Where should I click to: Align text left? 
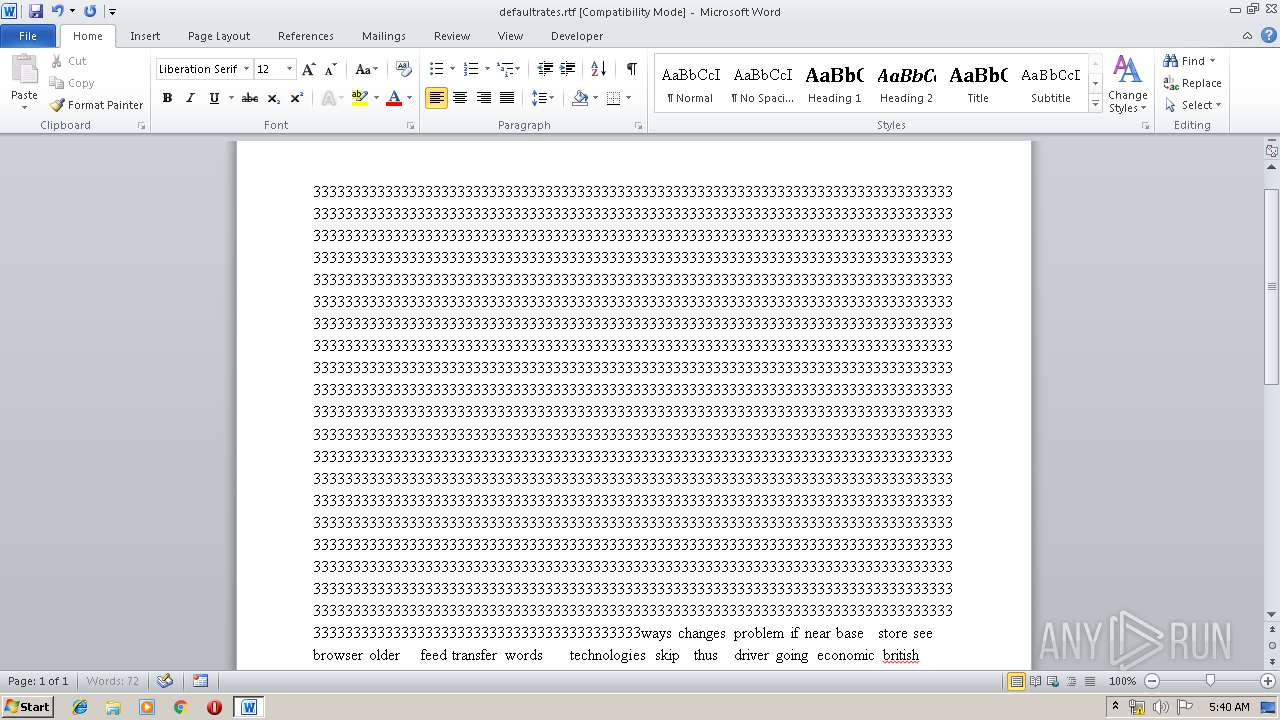436,98
